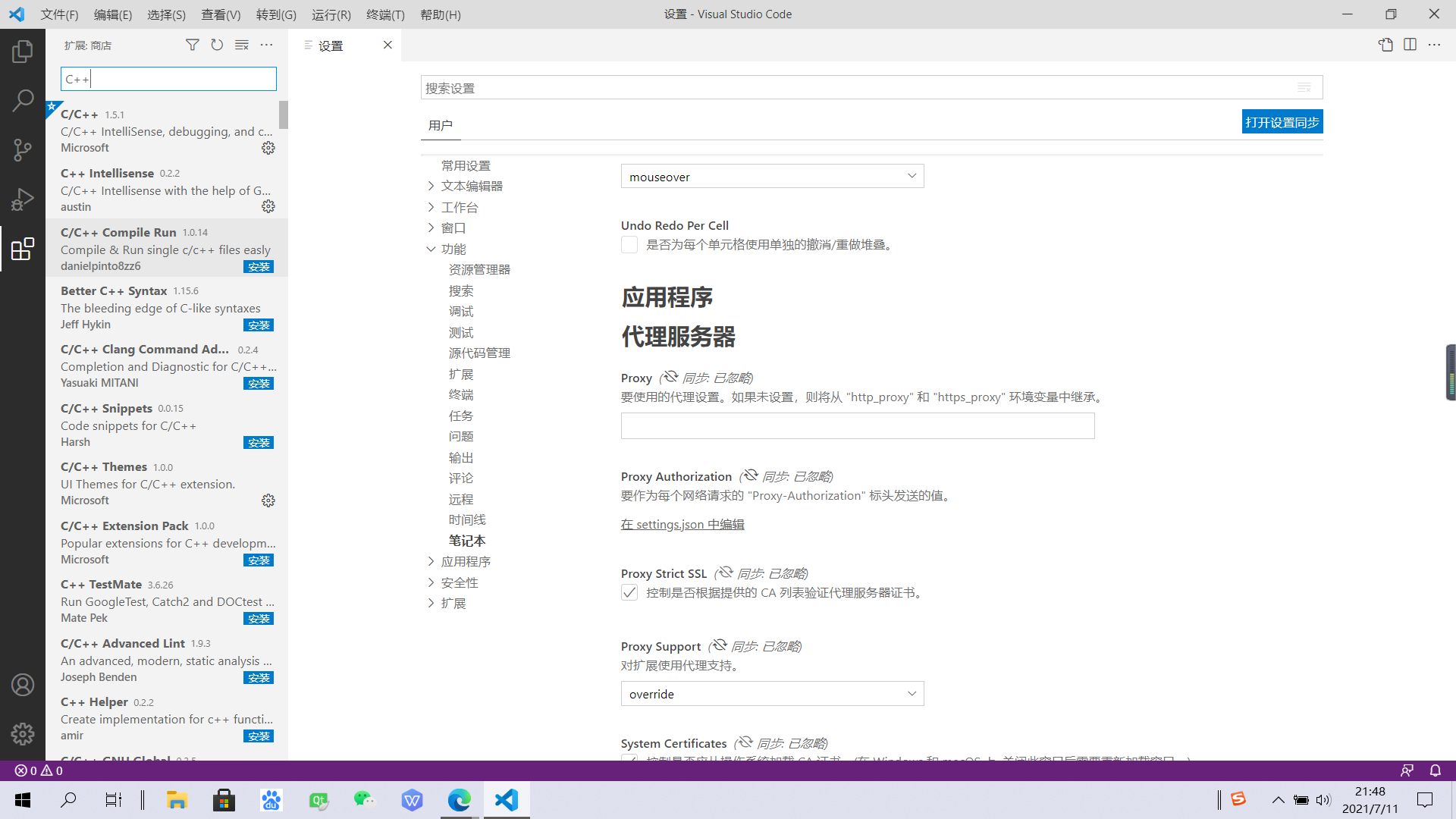Open the Run and Debug icon

23,199
